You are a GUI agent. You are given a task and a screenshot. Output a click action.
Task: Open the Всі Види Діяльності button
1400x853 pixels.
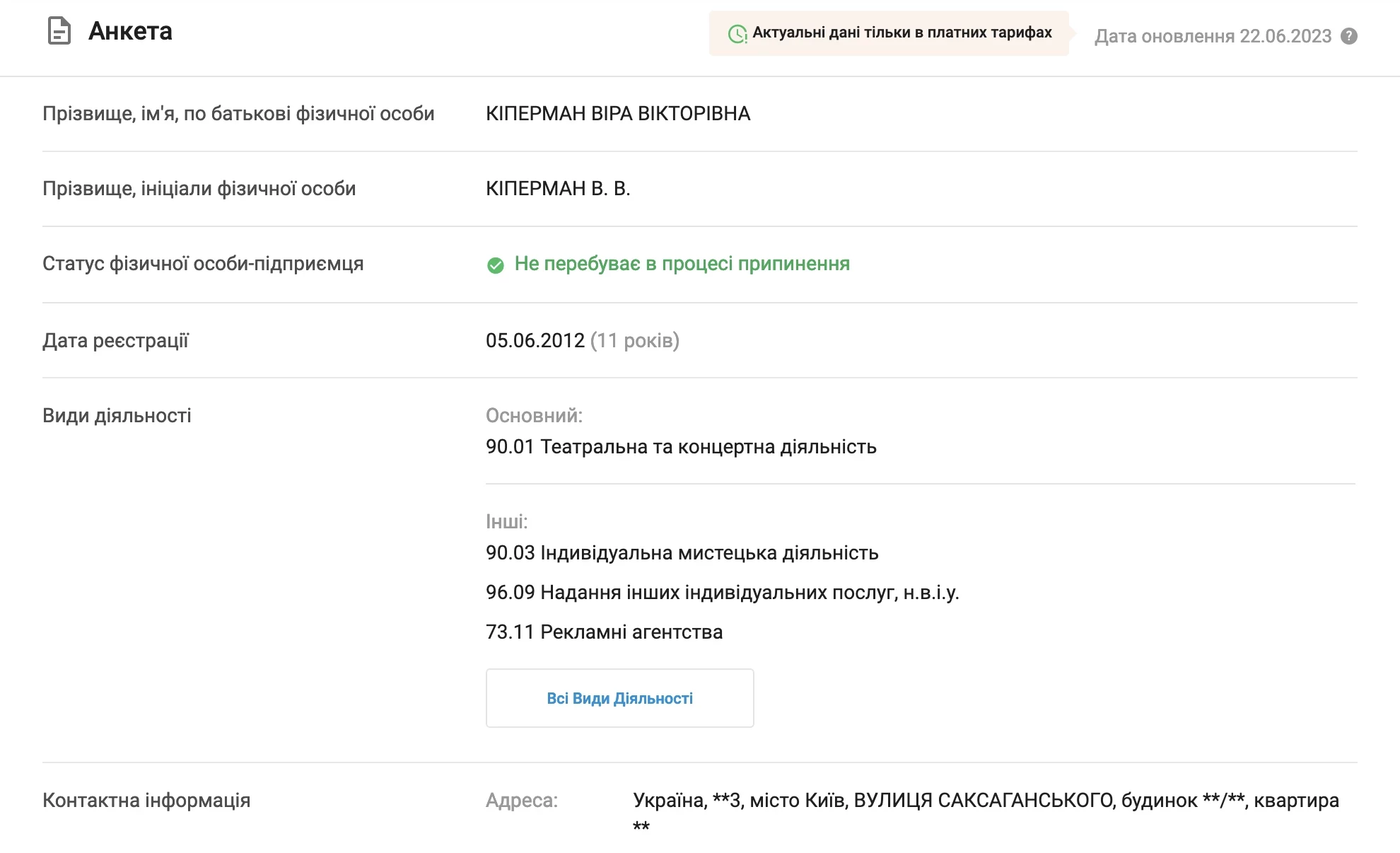(x=619, y=698)
